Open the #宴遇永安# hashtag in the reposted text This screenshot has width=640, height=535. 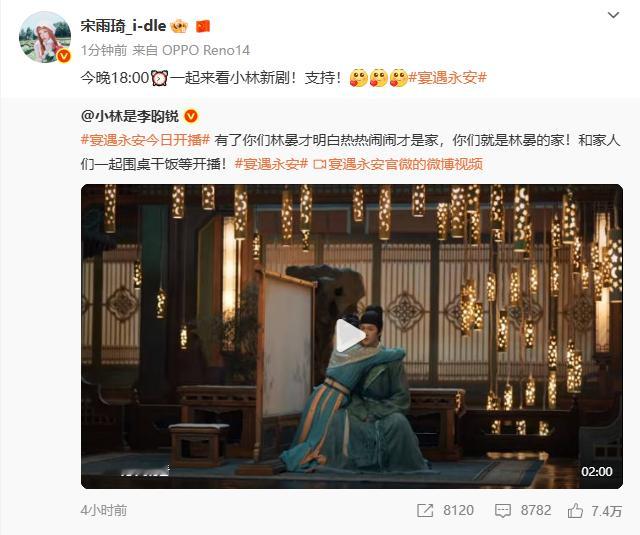coord(271,164)
